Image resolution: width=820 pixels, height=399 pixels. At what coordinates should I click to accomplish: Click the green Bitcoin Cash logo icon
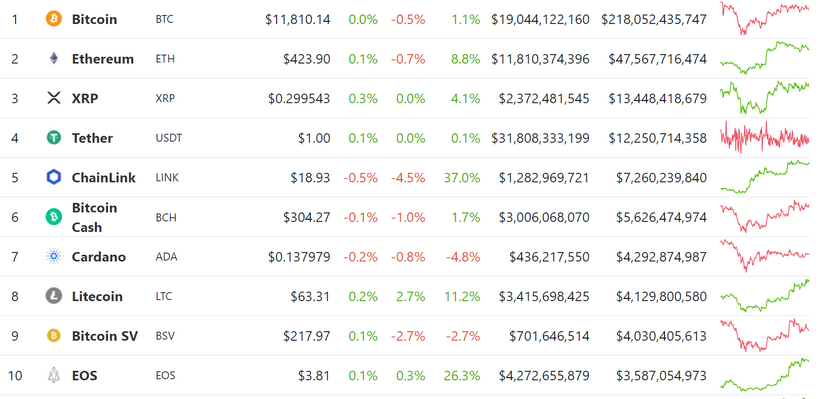coord(54,217)
